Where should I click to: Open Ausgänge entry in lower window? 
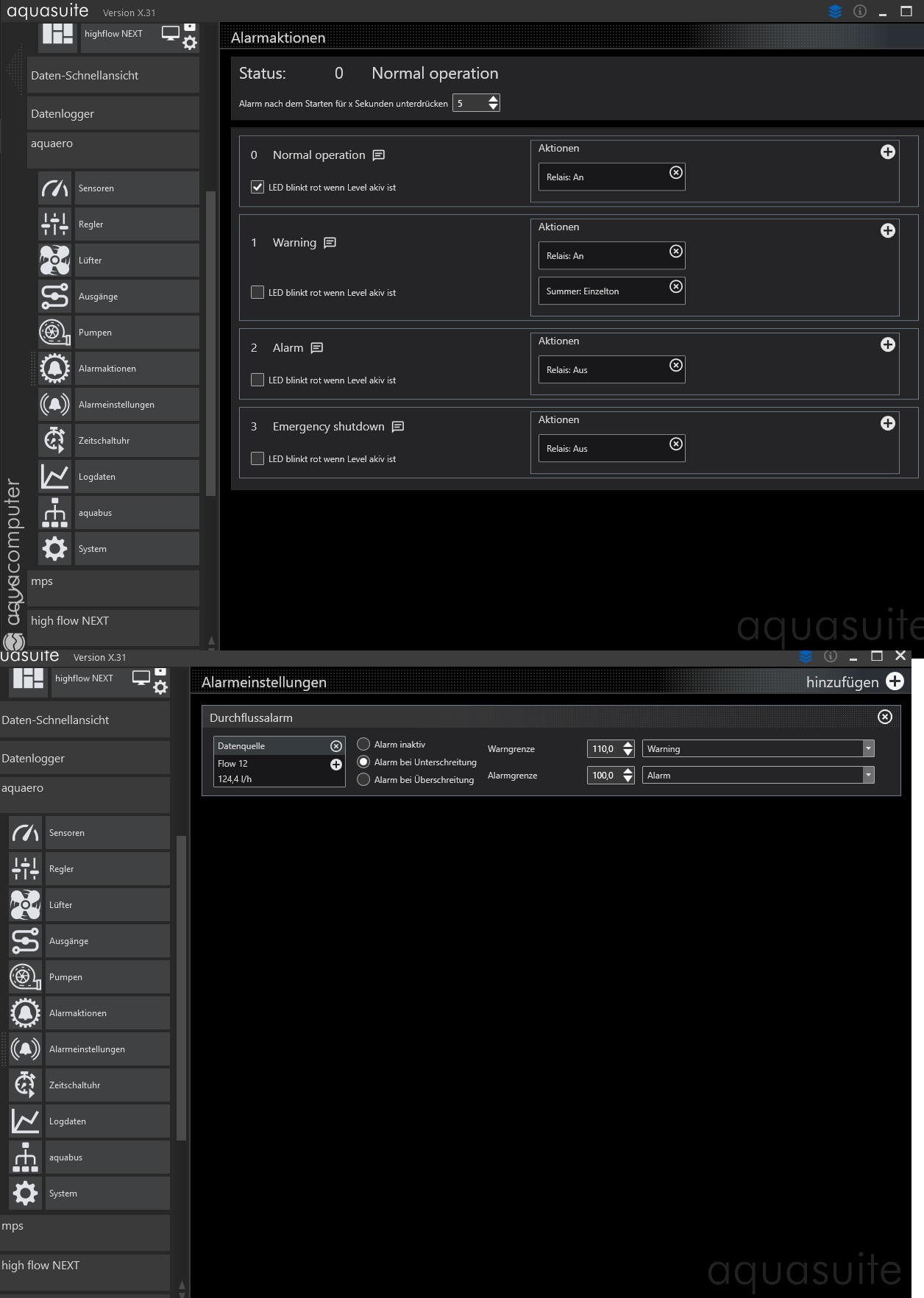[107, 941]
